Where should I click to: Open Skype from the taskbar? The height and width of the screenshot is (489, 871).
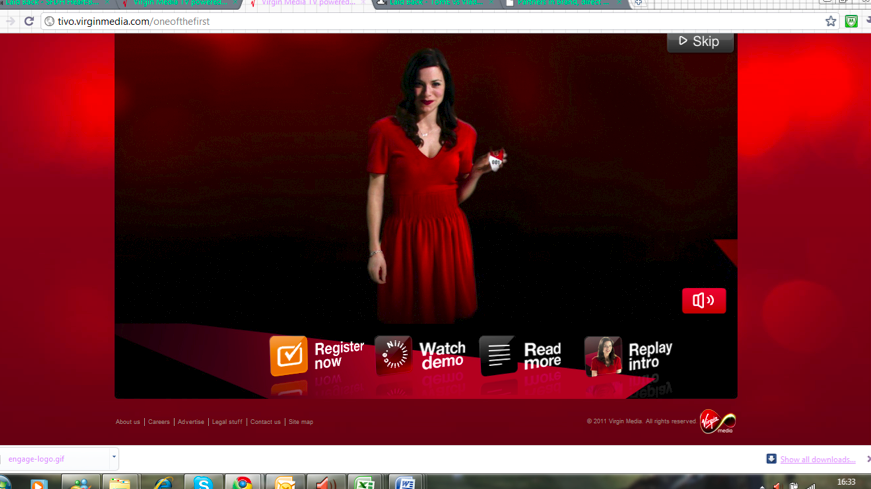pos(203,482)
